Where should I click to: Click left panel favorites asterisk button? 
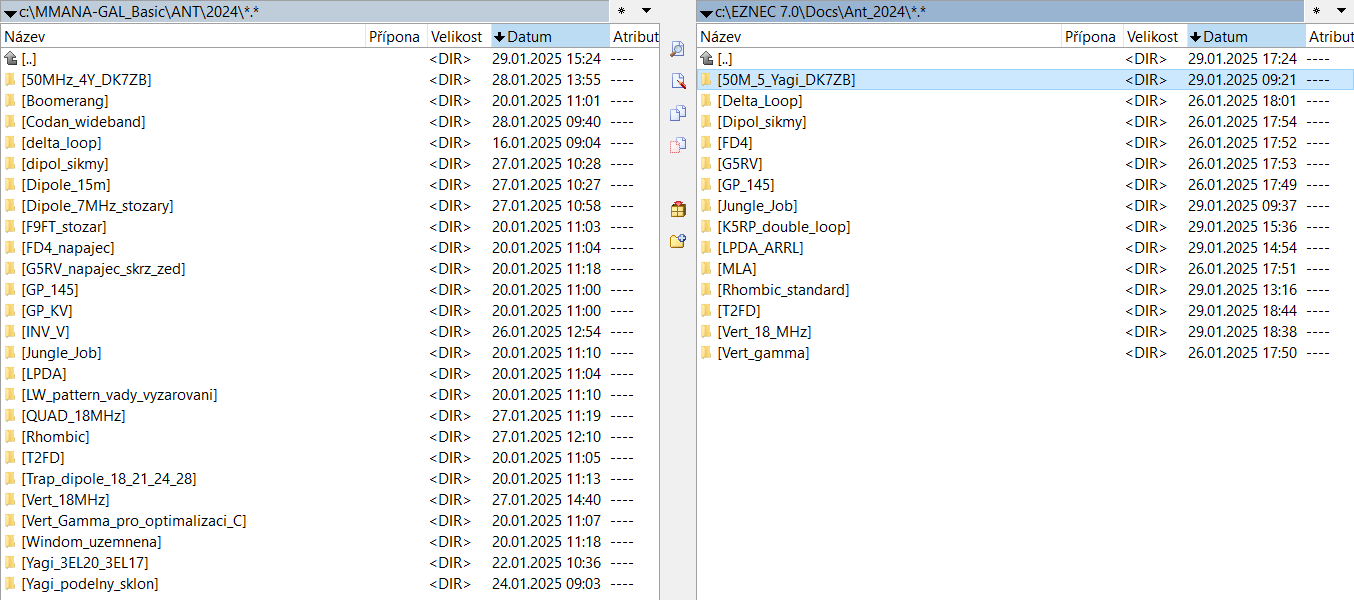point(622,11)
